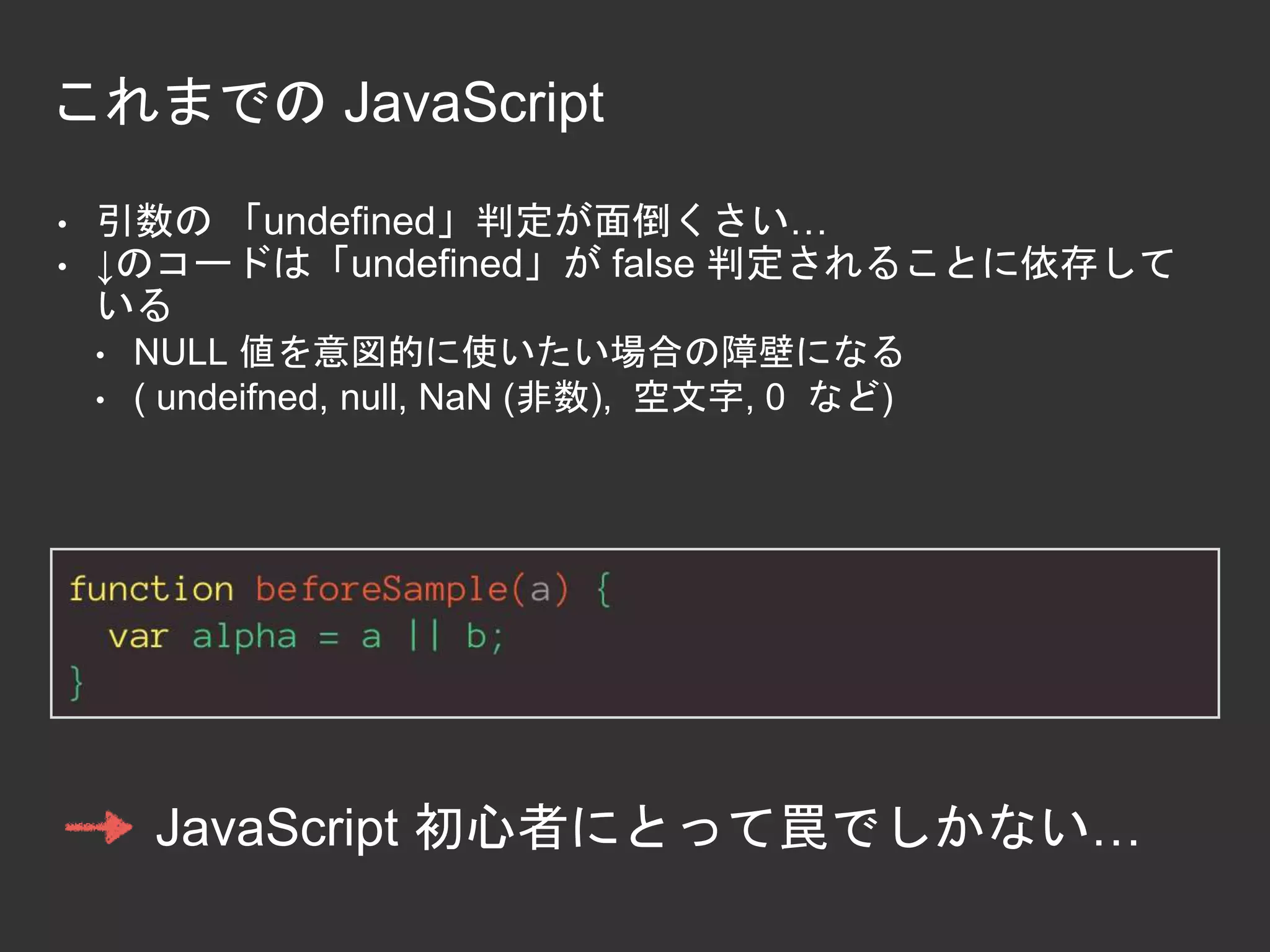Select the code line var alpha = a || b;

306,637
